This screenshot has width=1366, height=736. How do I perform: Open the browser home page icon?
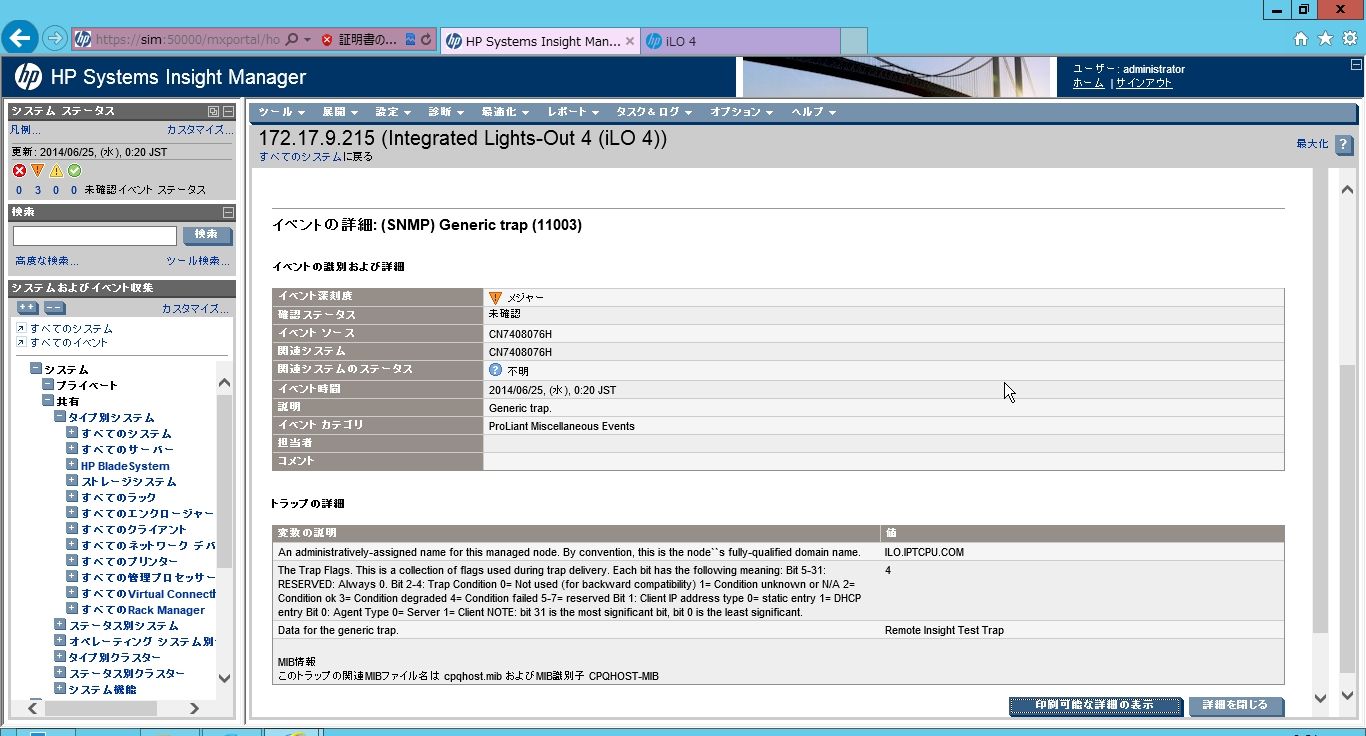(x=1301, y=39)
